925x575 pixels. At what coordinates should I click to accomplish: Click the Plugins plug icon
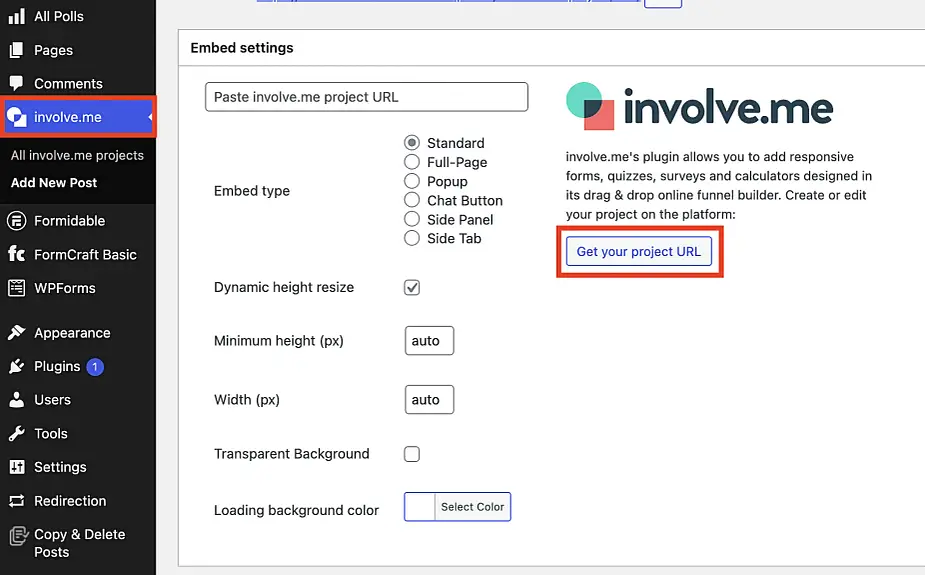point(17,367)
